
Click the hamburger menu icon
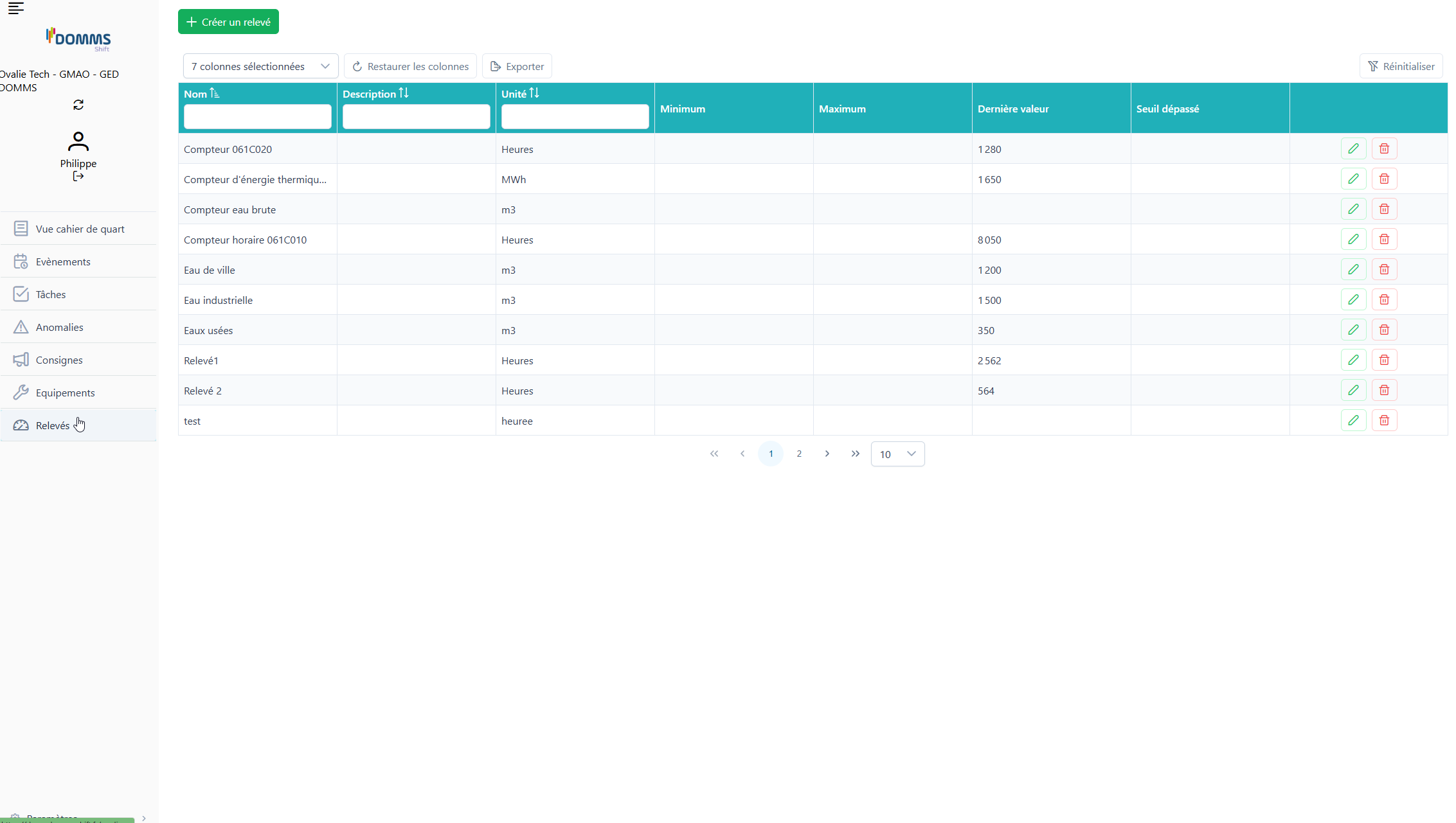tap(16, 8)
